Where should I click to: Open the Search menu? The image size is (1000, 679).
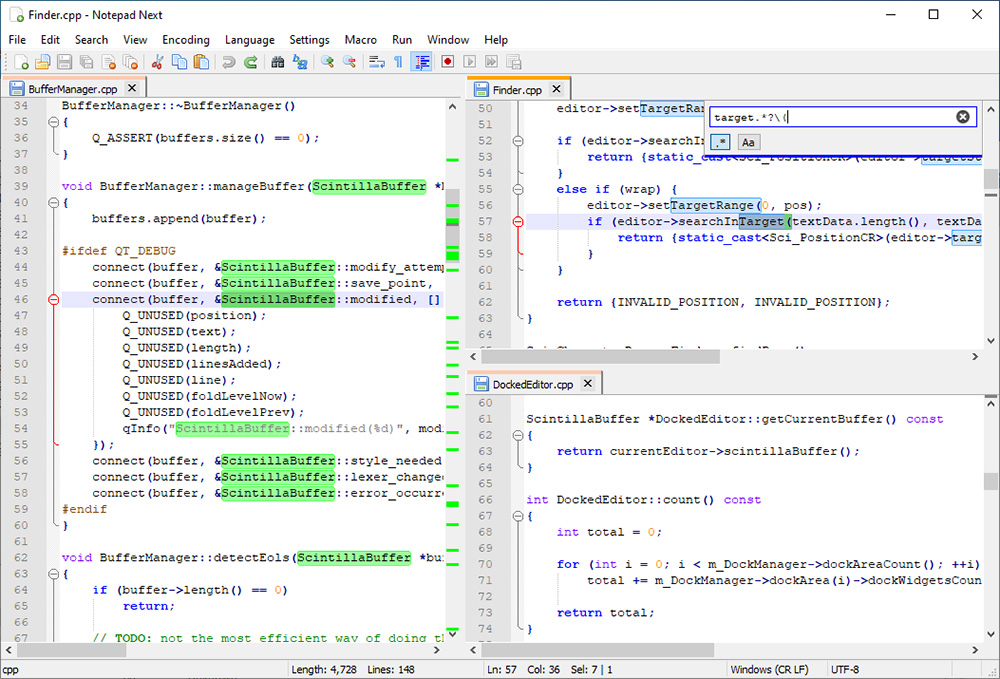tap(91, 40)
